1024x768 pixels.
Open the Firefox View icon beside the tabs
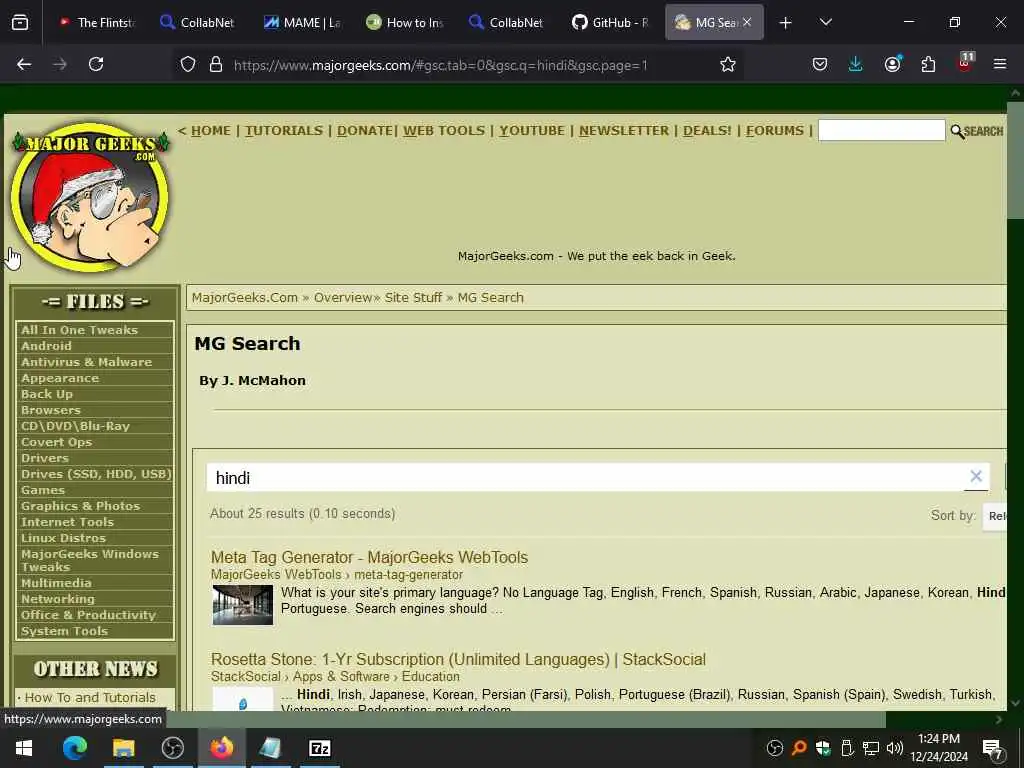pos(20,22)
